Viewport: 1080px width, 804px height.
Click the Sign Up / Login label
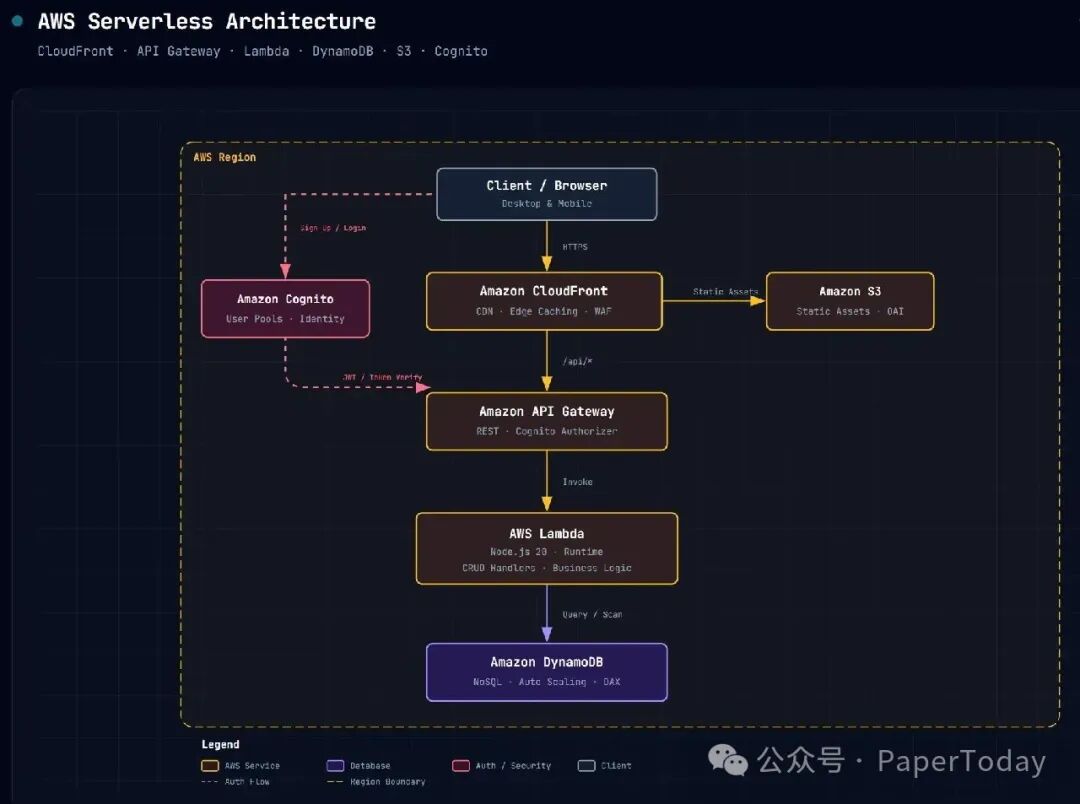pyautogui.click(x=333, y=228)
